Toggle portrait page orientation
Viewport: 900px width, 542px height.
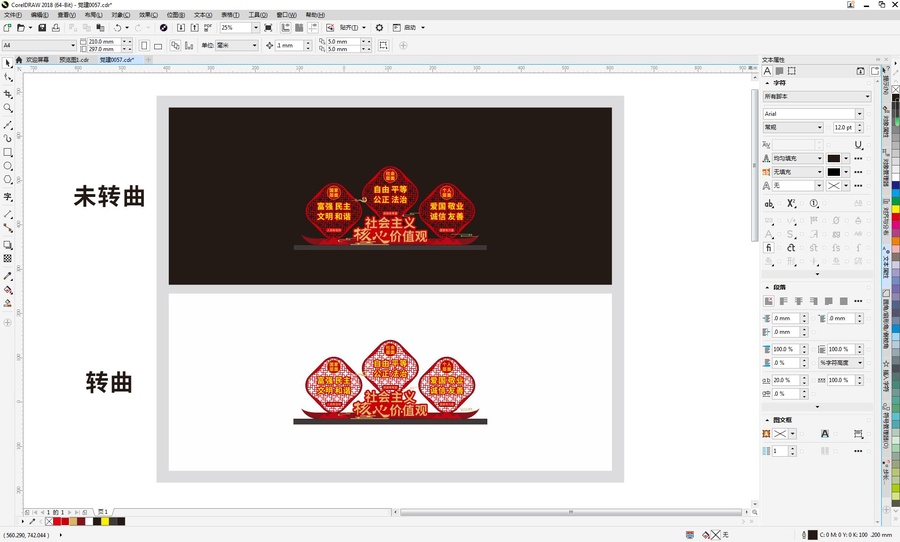pos(144,45)
